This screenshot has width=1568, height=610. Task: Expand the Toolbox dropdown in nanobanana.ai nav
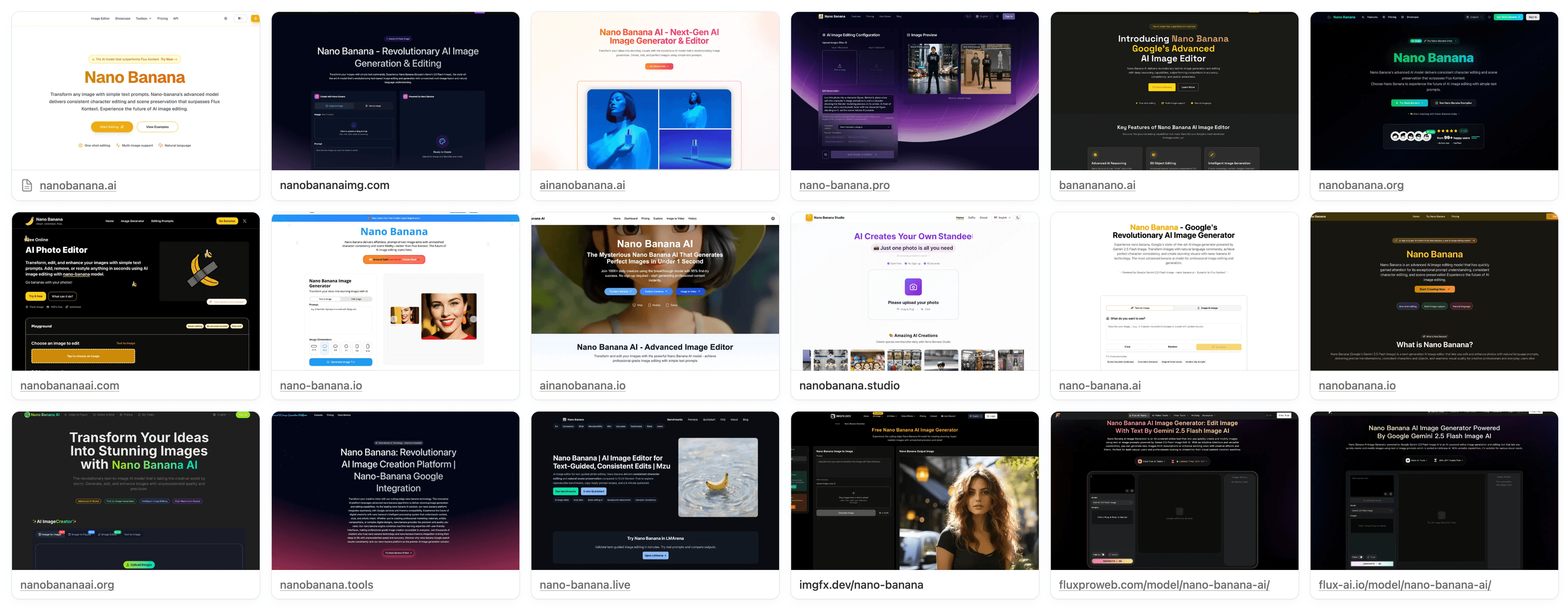tap(143, 18)
